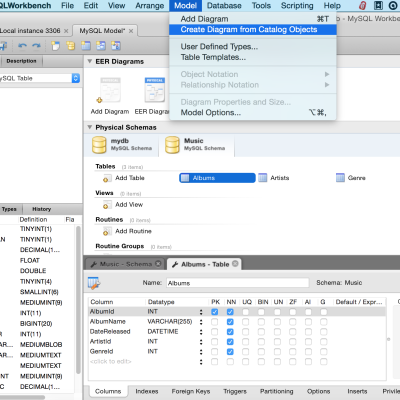Screen dimensions: 400x400
Task: Toggle NN checkbox for AlbumId
Action: pos(230,312)
